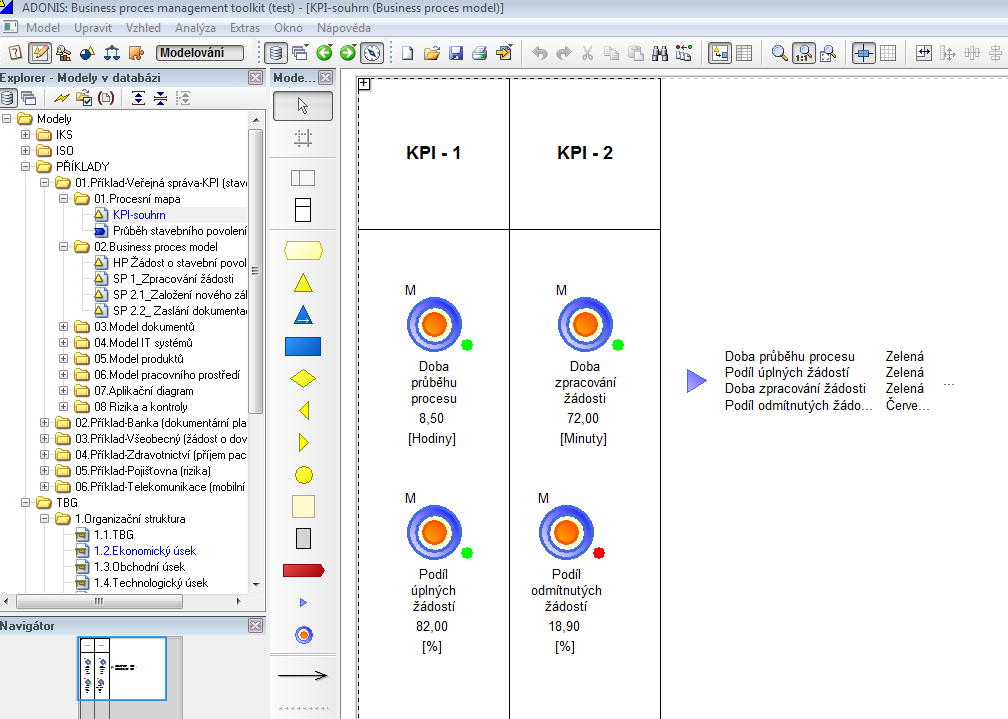Click the Modelování component button
1008x719 pixels.
coord(200,53)
